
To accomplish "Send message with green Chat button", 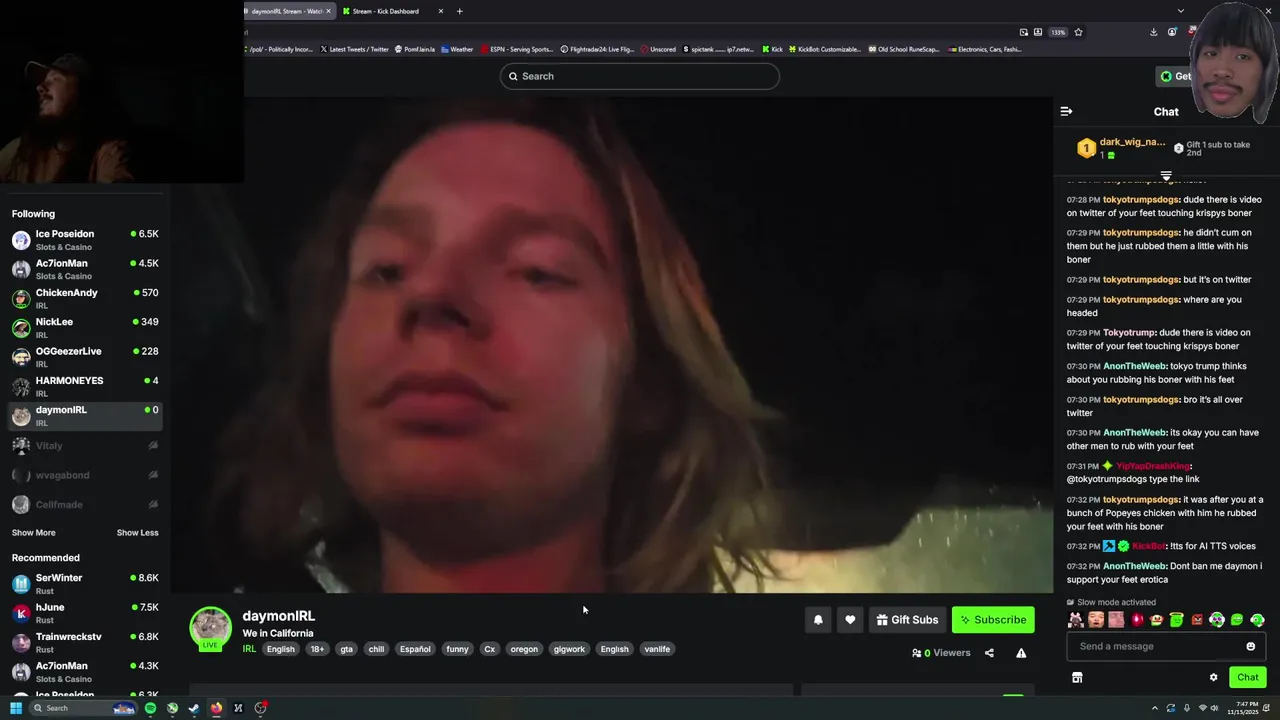I will click(x=1247, y=677).
